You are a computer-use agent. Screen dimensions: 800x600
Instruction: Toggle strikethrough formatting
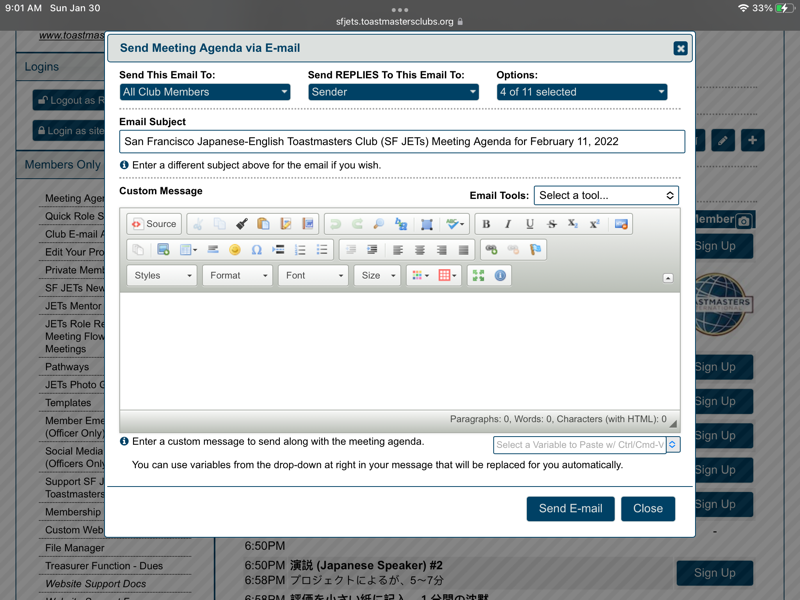[552, 224]
